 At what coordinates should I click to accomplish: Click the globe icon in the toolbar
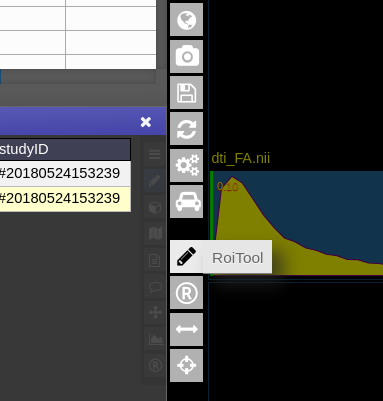pos(186,20)
